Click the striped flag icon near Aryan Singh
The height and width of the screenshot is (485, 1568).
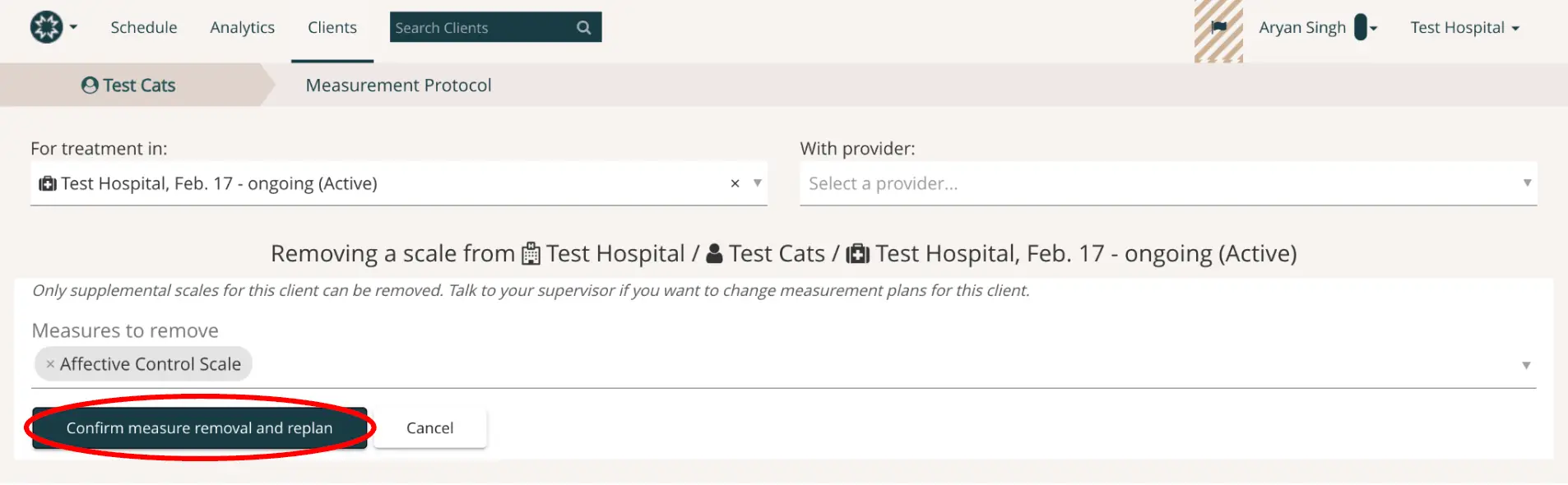[1218, 27]
